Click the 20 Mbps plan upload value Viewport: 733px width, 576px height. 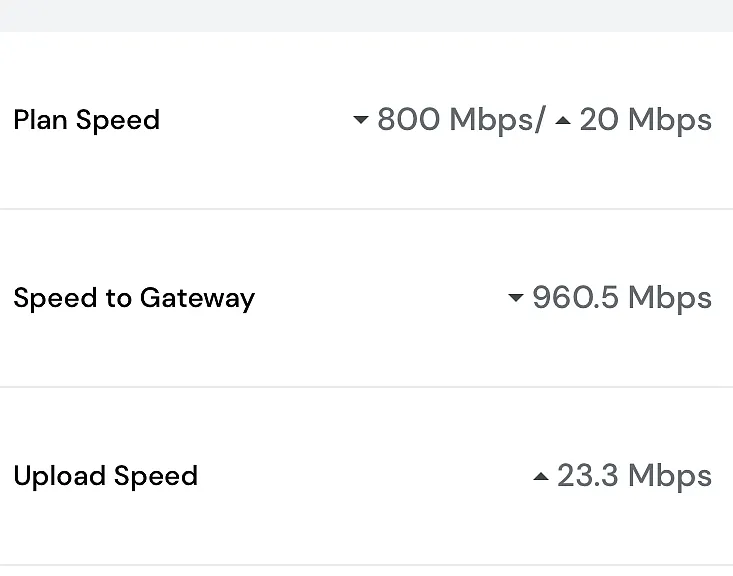click(x=646, y=120)
